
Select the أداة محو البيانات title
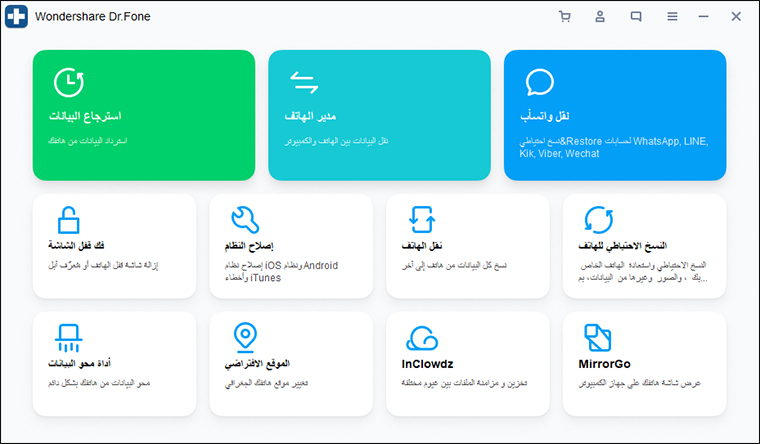pyautogui.click(x=79, y=364)
